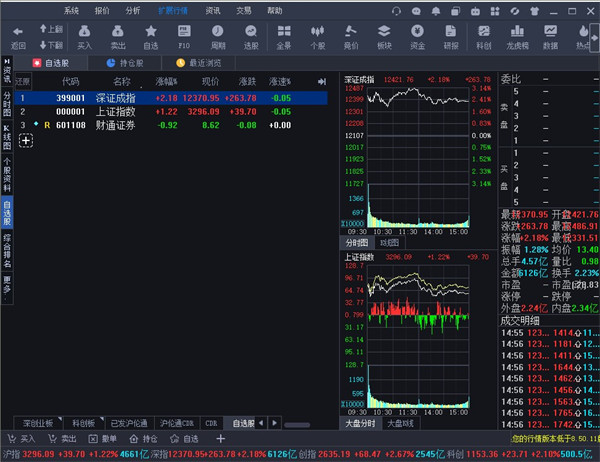Viewport: 600px width, 462px height.
Task: Switch to 持仓股 tab
Action: point(125,63)
